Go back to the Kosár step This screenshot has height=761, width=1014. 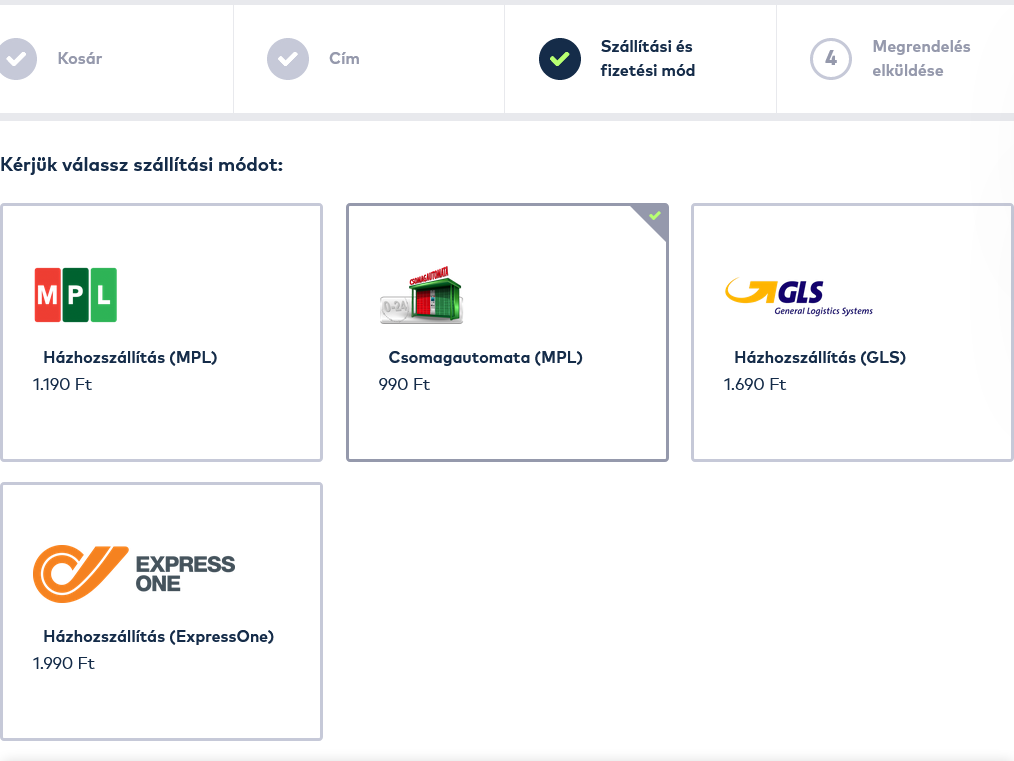point(80,59)
